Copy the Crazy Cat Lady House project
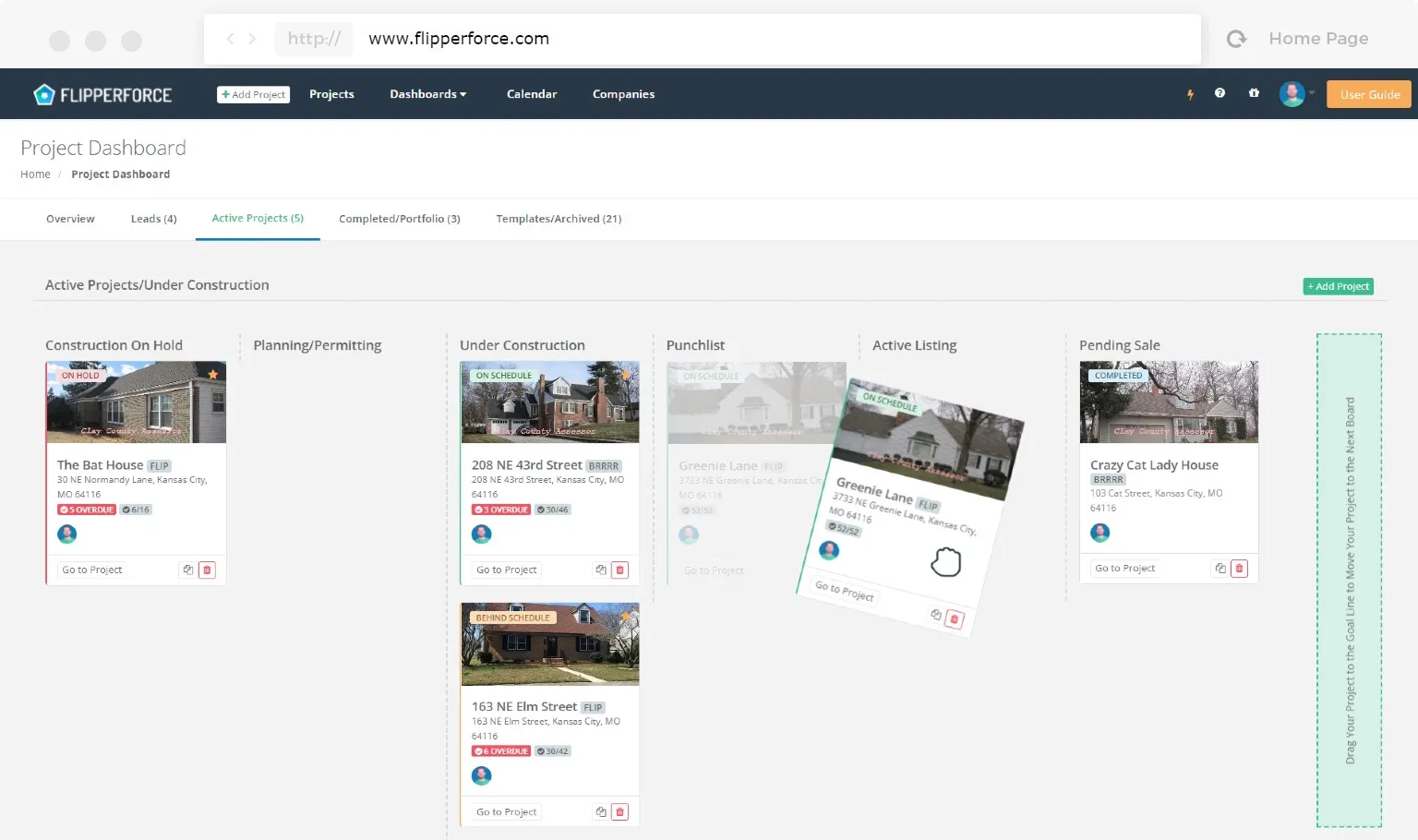Image resolution: width=1418 pixels, height=840 pixels. point(1220,569)
